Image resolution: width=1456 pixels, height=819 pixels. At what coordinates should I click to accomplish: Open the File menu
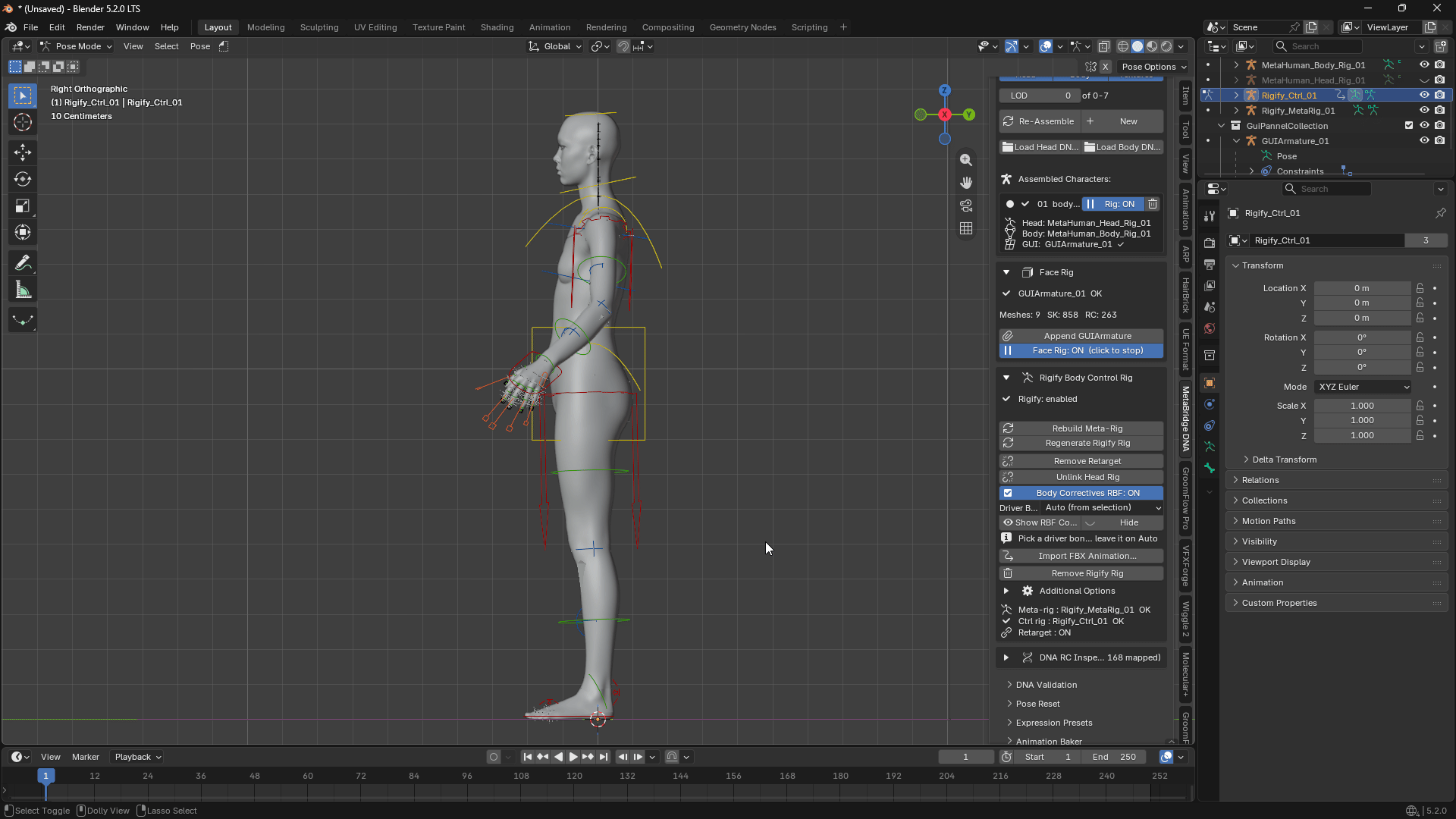click(30, 27)
